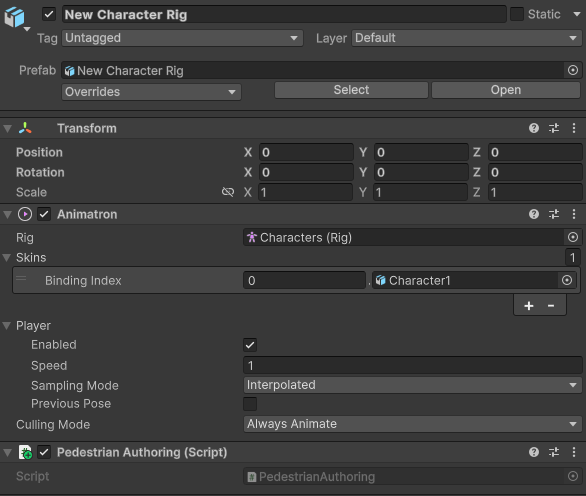Click the Open prefab button
This screenshot has width=586, height=496.
point(506,90)
